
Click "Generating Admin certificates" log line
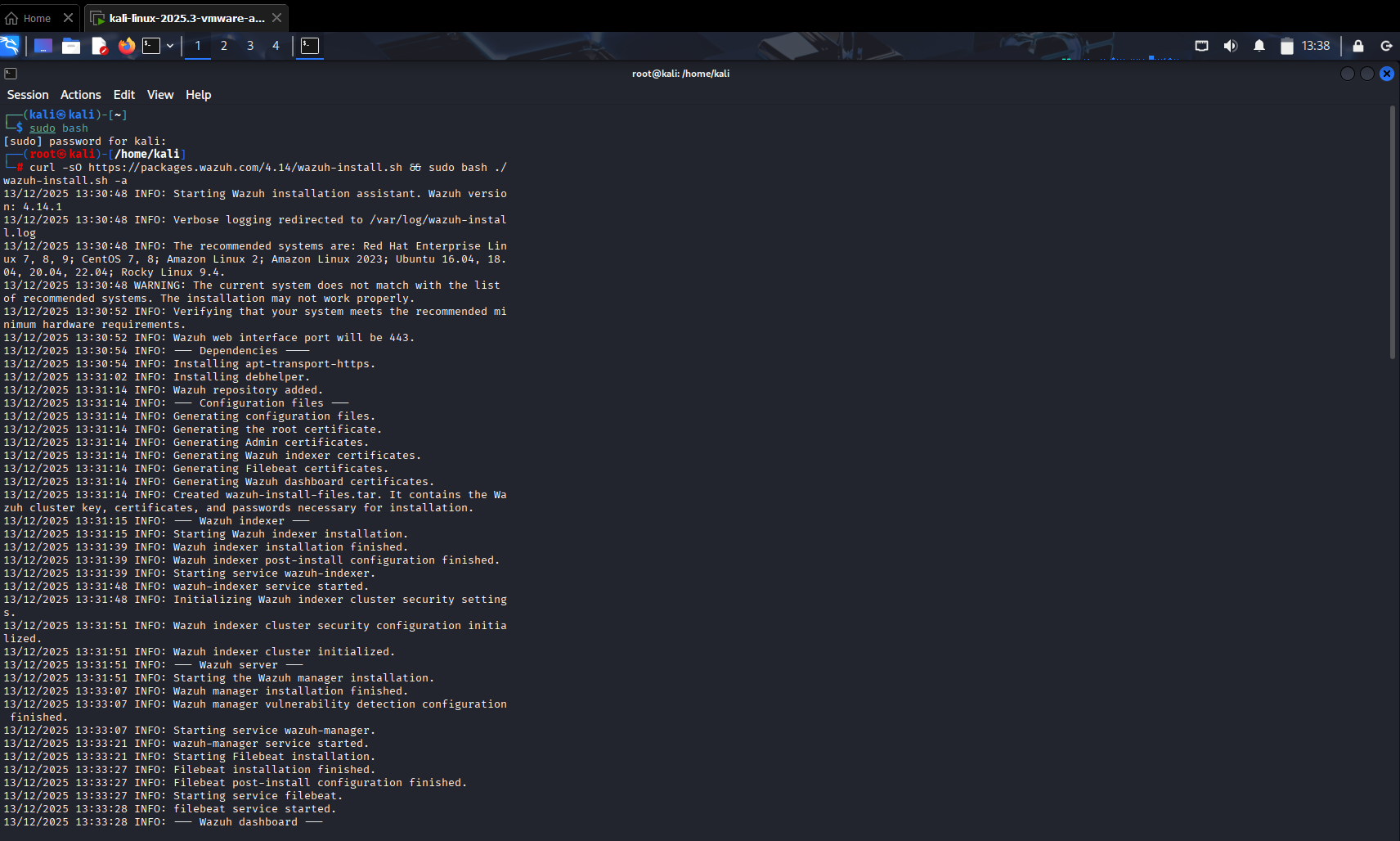pyautogui.click(x=186, y=443)
